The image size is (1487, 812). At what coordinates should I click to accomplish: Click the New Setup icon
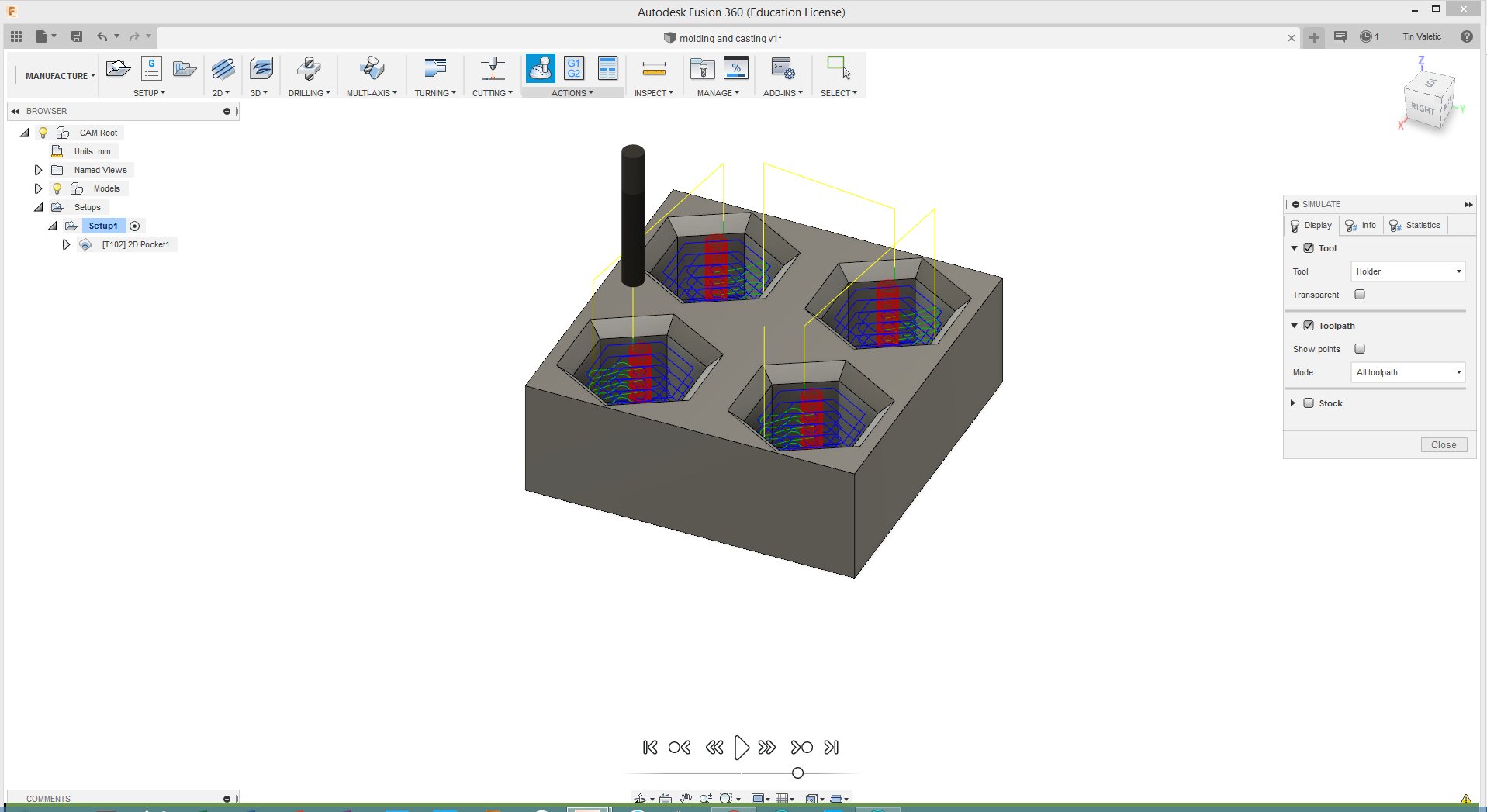click(x=118, y=68)
